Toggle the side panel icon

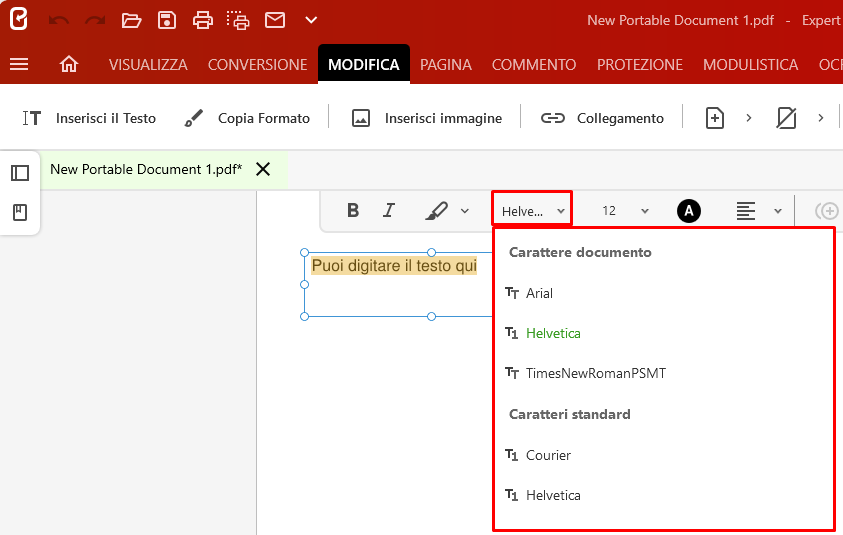click(x=20, y=173)
